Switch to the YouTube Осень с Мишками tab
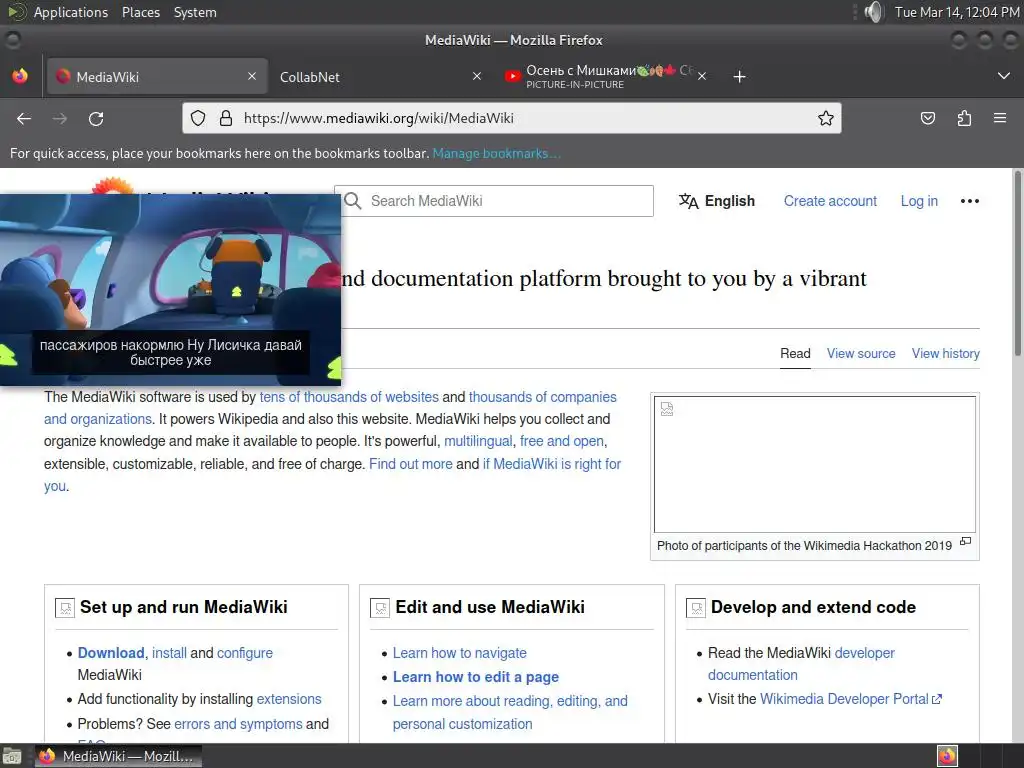1024x768 pixels. tap(604, 76)
